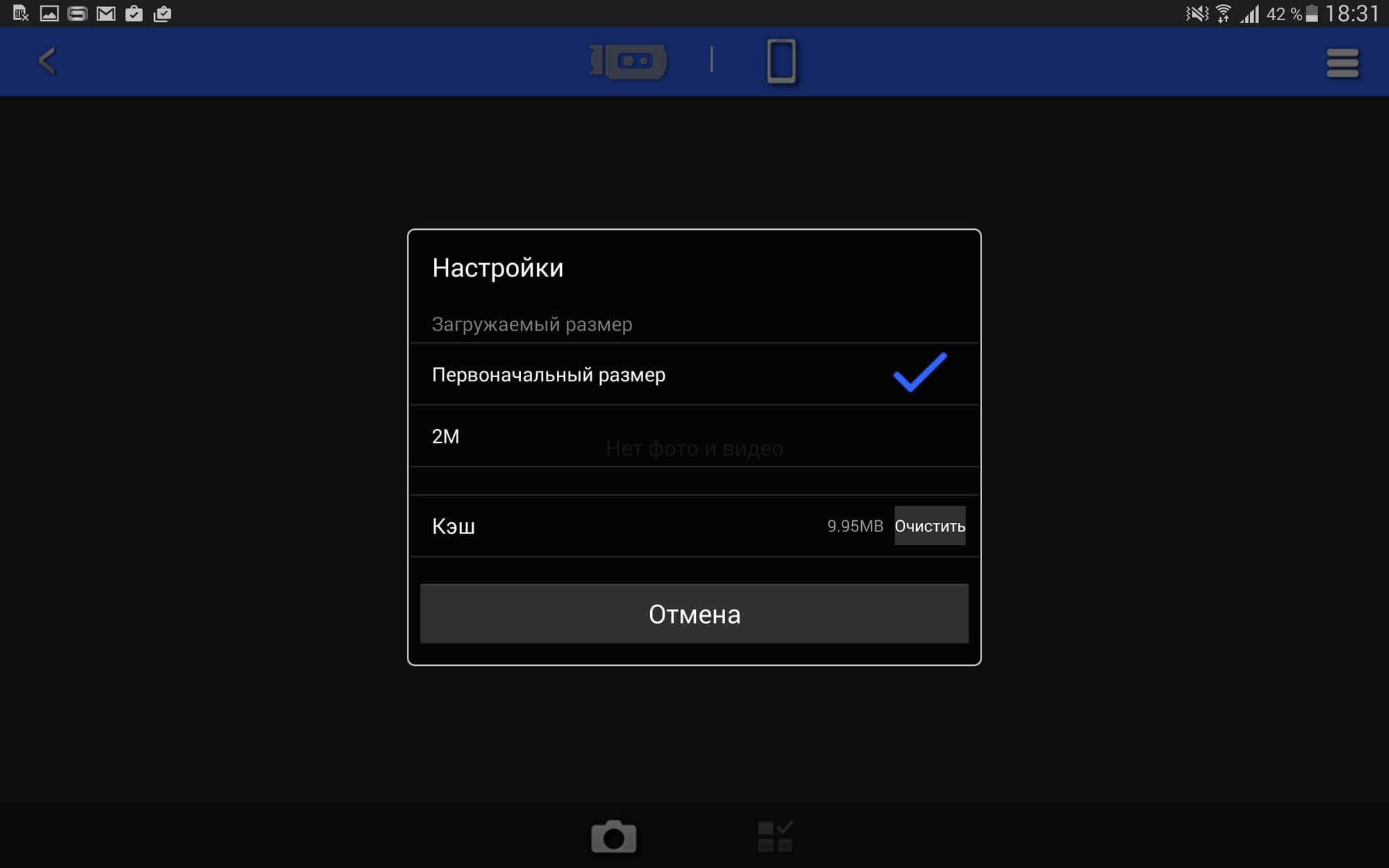The height and width of the screenshot is (868, 1389).
Task: Tap the battery indicator icon
Action: [1311, 13]
